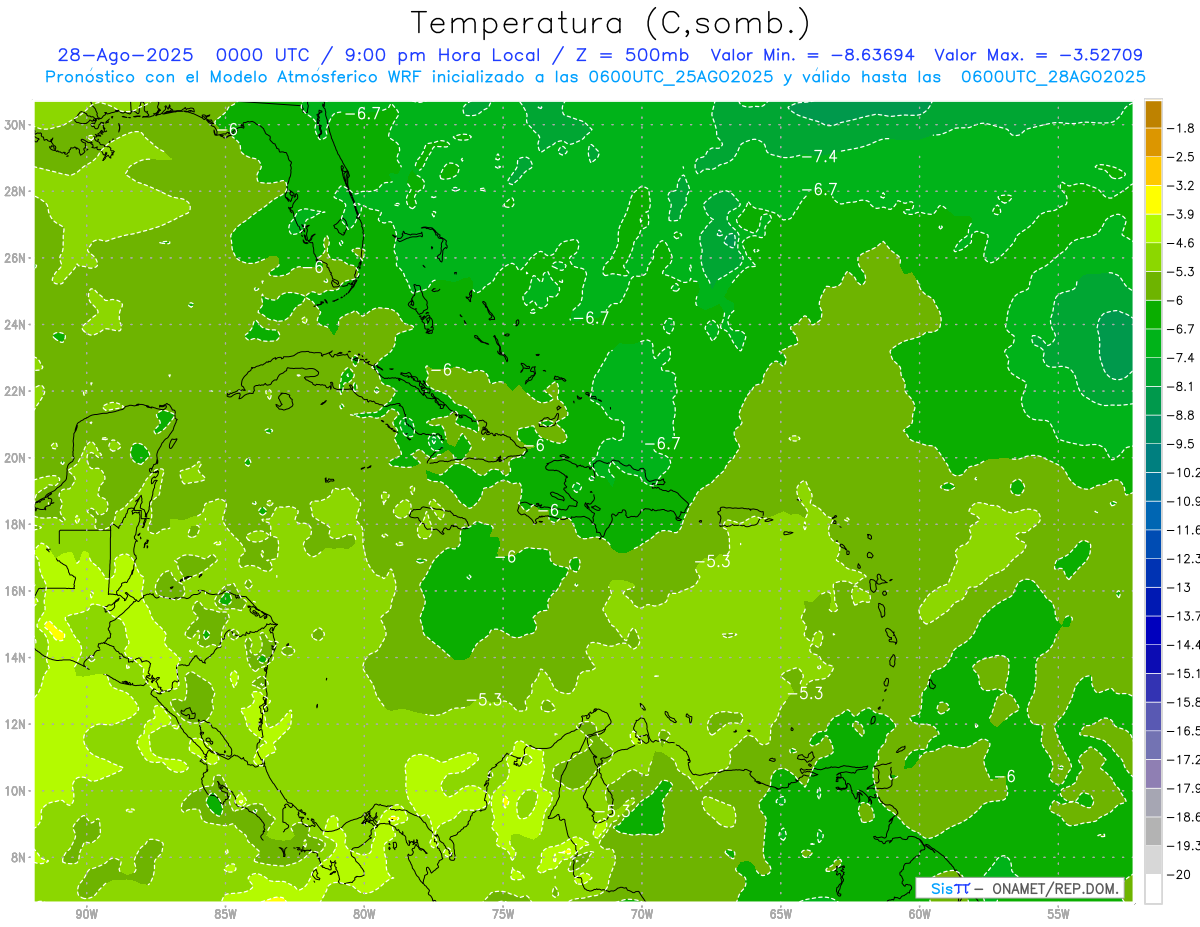Click the '0600UTC_25AGO2025' initialization timestamp

point(680,77)
